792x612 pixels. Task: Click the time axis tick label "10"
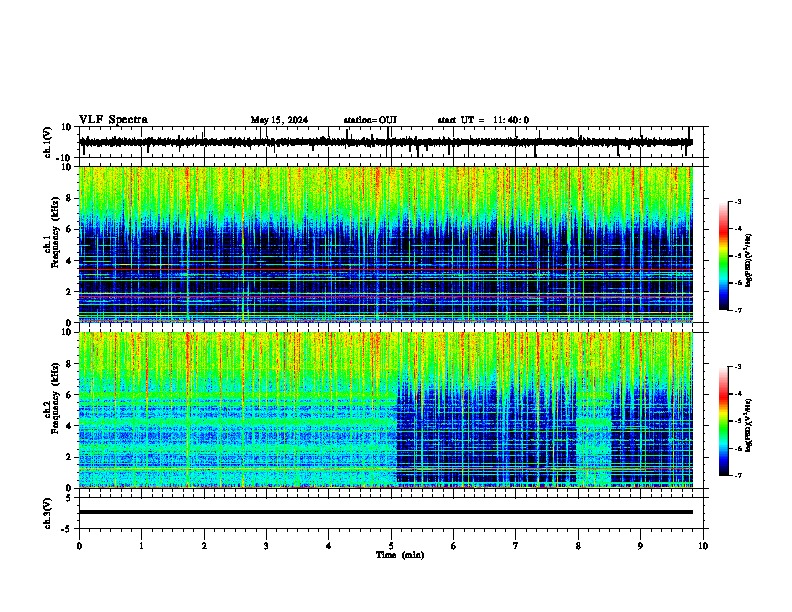coord(703,546)
